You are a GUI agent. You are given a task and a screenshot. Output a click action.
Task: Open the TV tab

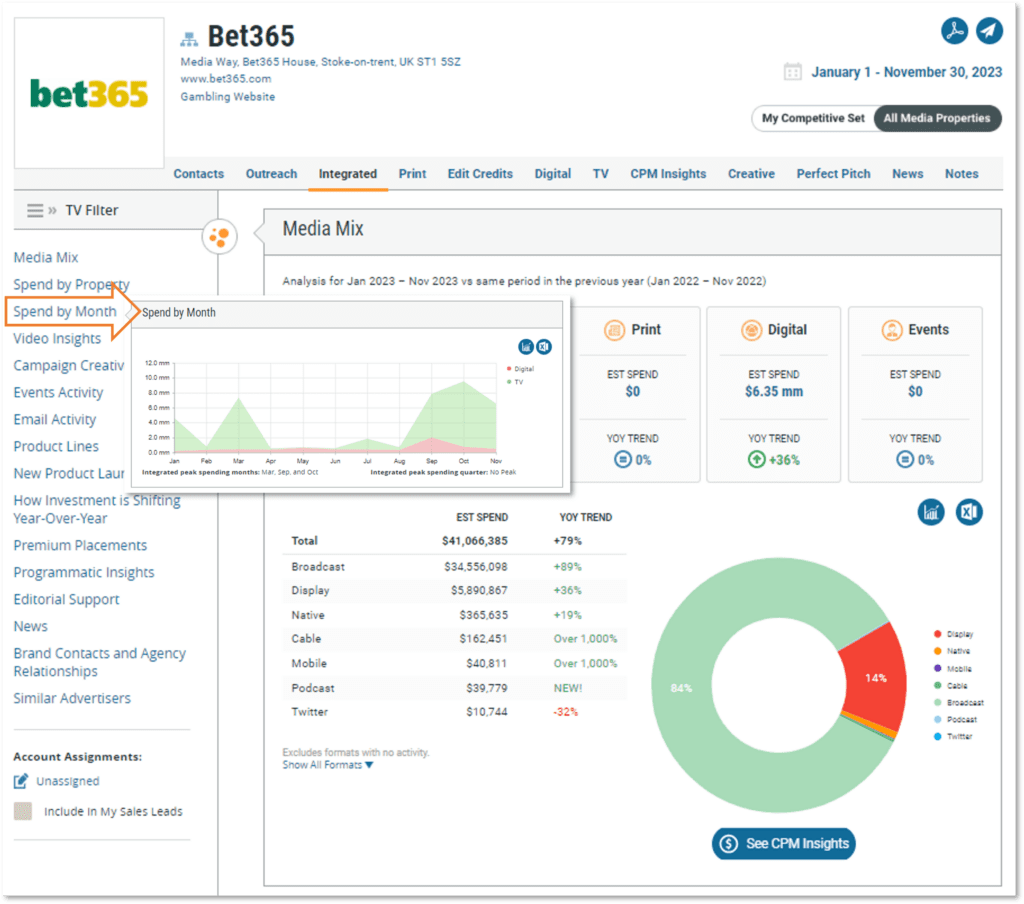pos(601,174)
